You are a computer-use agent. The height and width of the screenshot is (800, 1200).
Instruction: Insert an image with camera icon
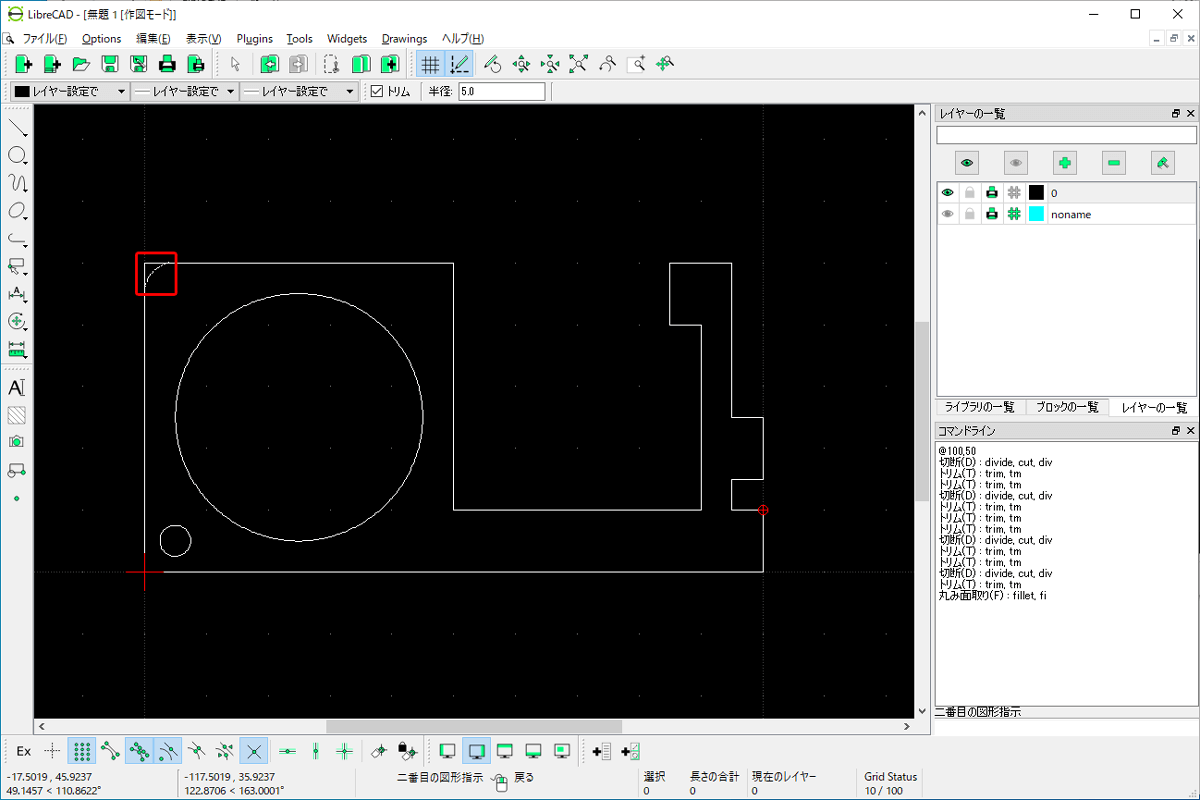tap(17, 442)
